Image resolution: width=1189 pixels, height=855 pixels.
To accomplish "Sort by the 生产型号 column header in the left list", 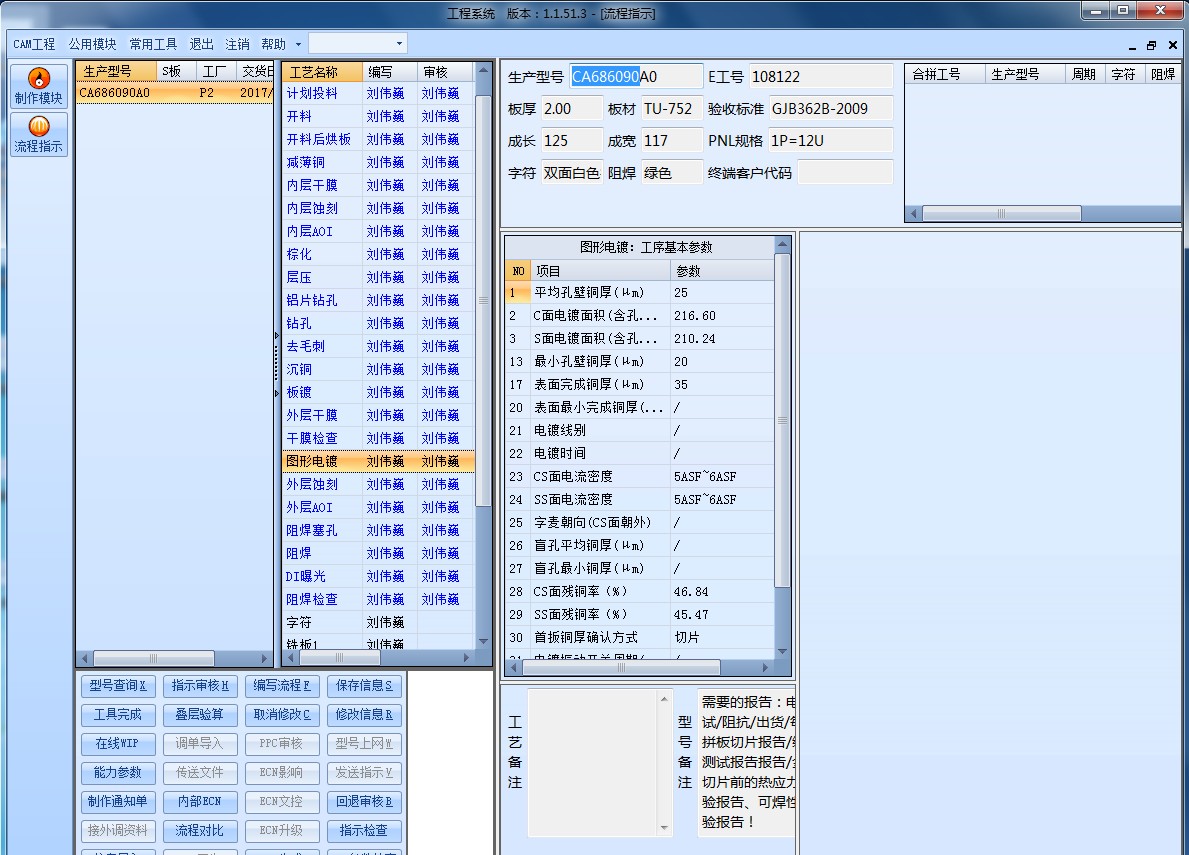I will click(x=117, y=71).
